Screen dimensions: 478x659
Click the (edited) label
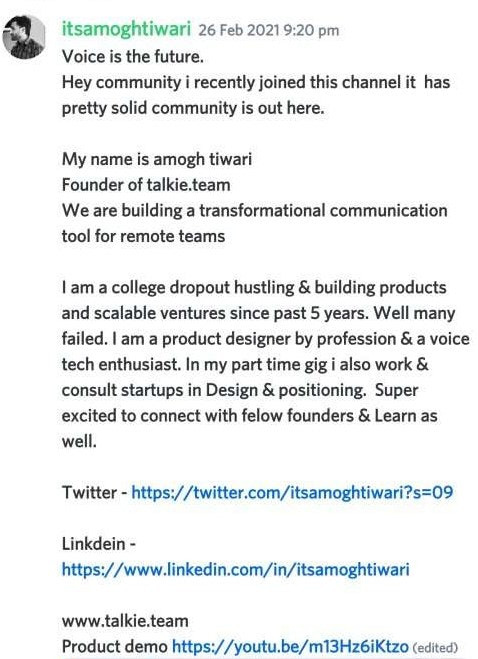pyautogui.click(x=435, y=648)
